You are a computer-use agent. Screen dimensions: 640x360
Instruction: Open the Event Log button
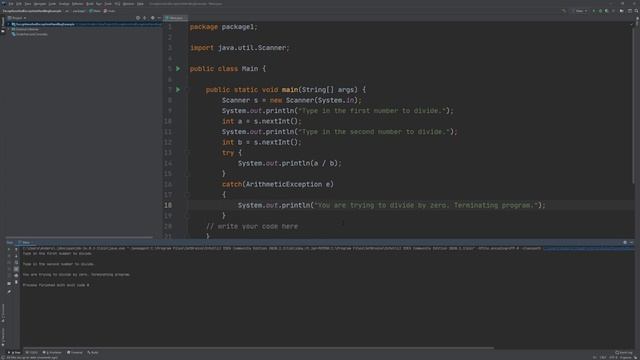pyautogui.click(x=624, y=352)
